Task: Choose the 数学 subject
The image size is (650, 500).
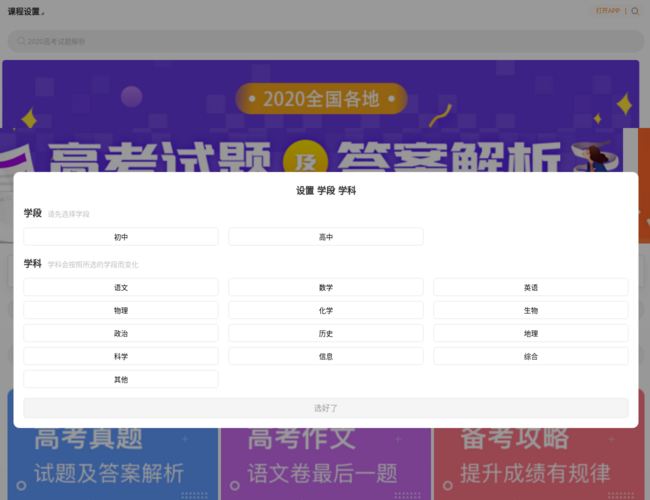Action: coord(325,287)
